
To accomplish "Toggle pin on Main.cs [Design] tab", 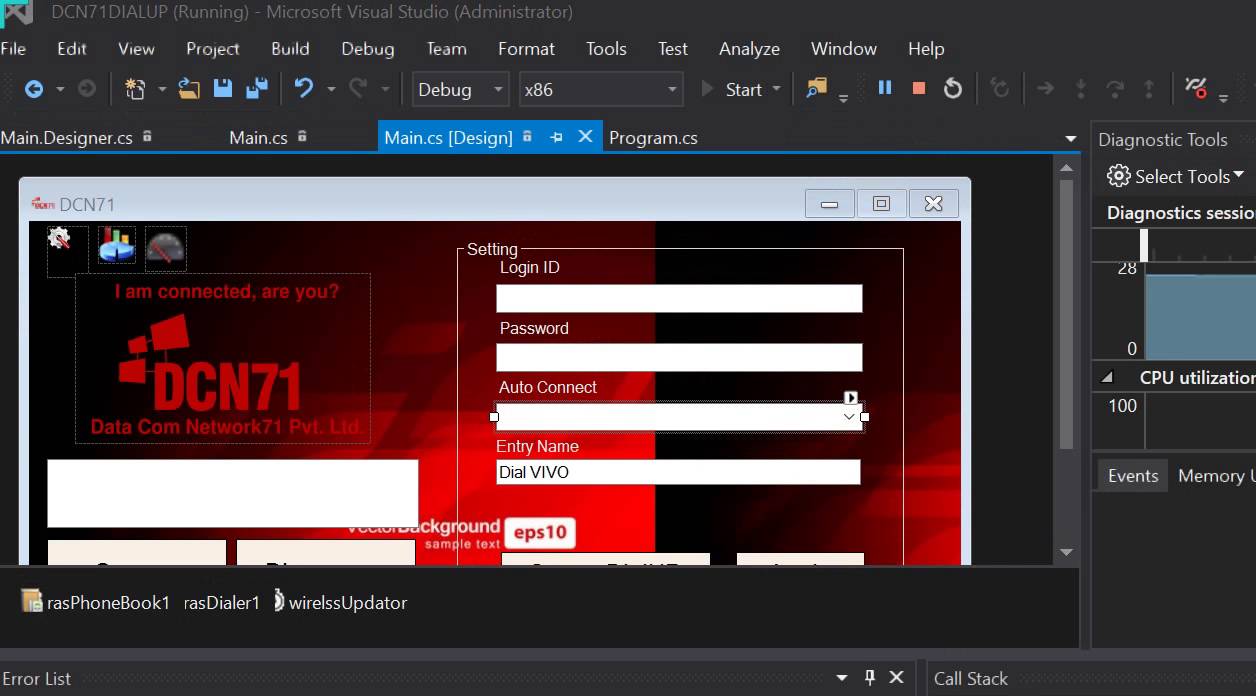I will pyautogui.click(x=556, y=138).
